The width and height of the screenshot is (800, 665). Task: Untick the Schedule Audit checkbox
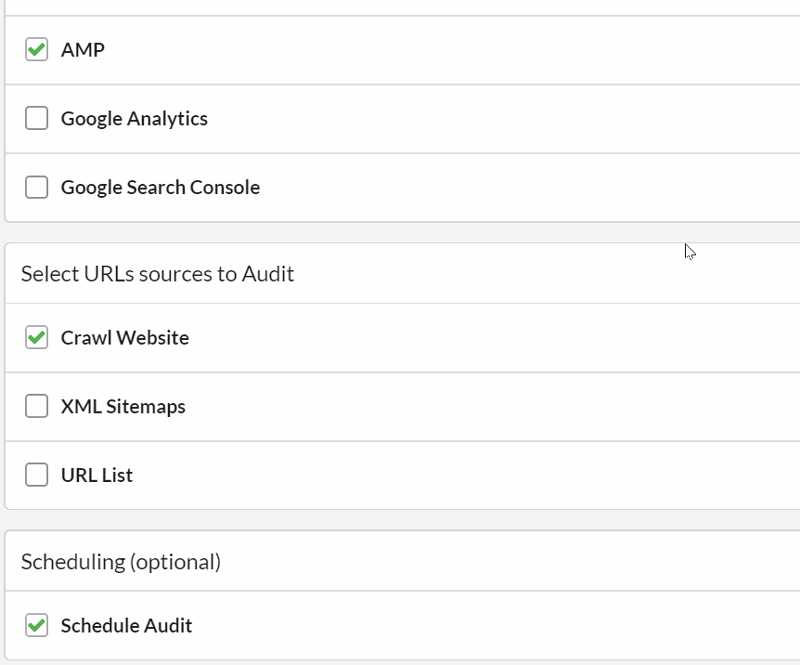36,625
